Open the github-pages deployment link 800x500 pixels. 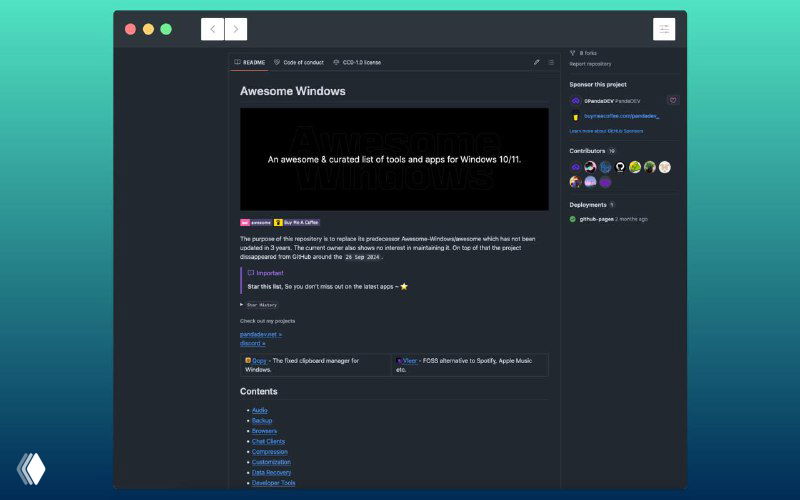596,219
